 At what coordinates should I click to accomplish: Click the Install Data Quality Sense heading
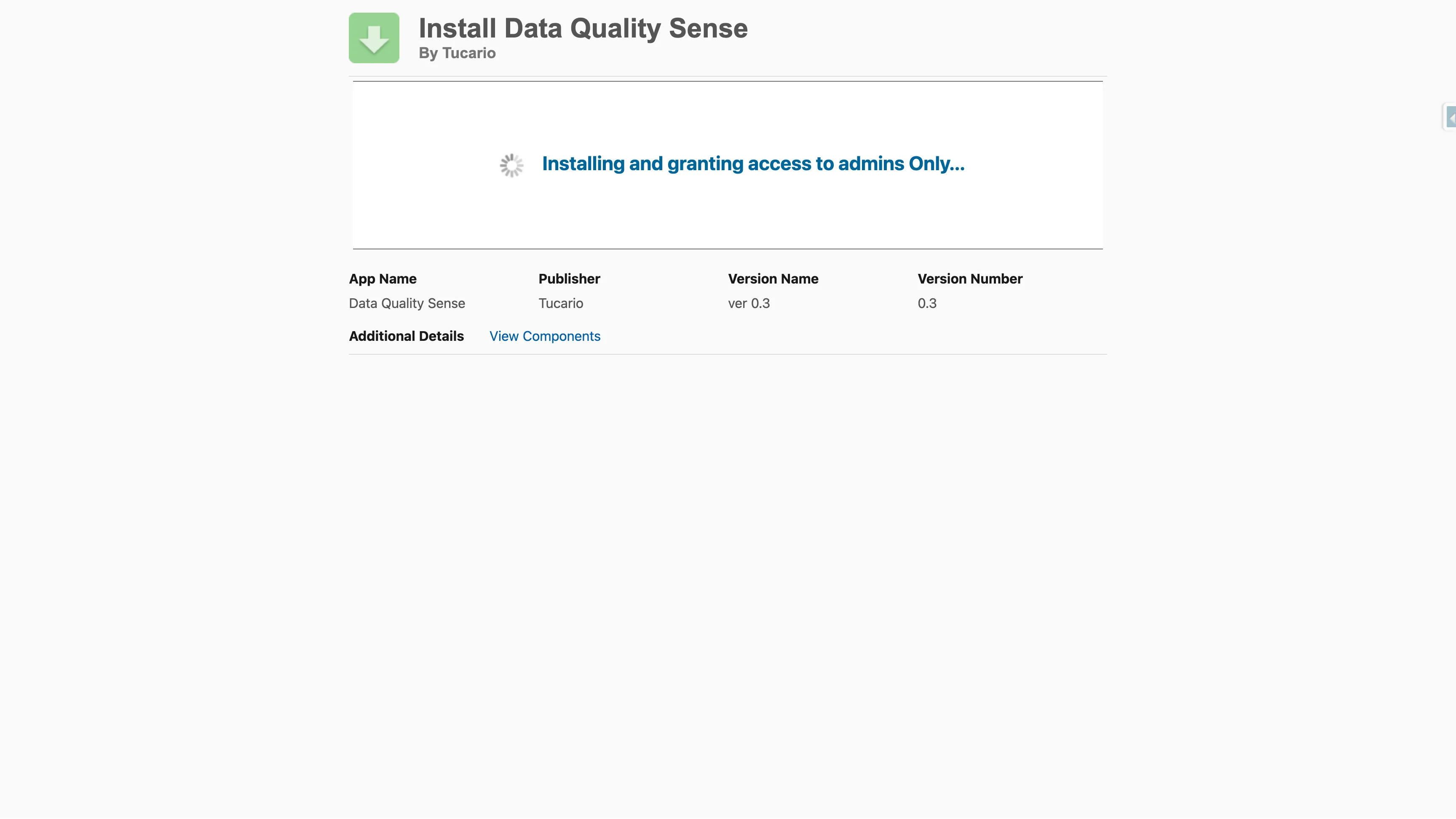583,28
